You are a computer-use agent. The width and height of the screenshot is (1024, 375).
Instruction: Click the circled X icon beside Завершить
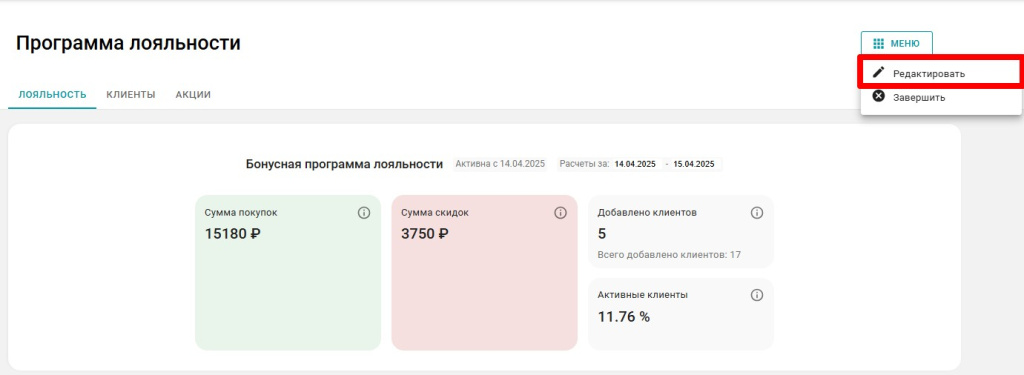[x=878, y=97]
